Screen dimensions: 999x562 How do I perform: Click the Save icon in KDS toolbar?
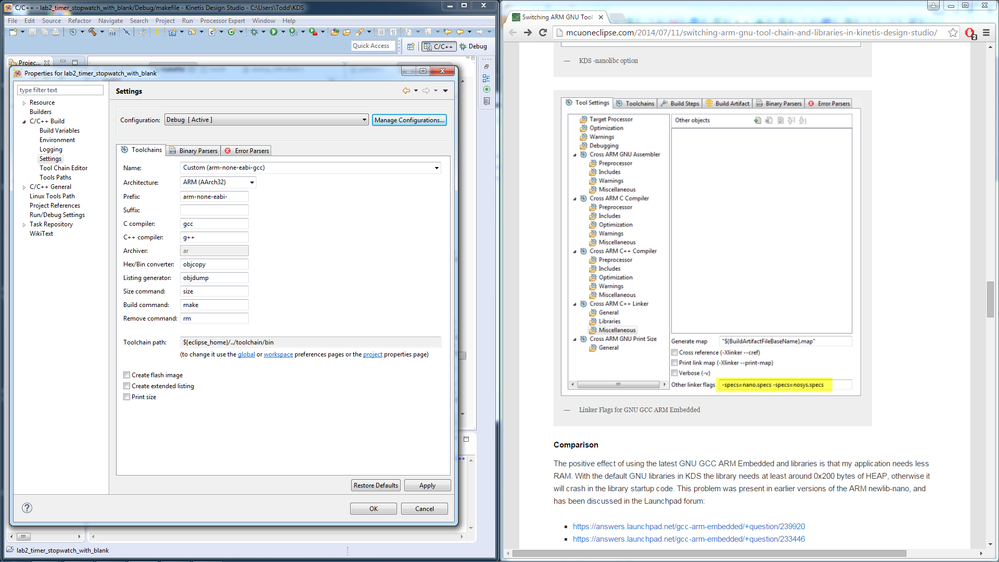click(x=32, y=32)
